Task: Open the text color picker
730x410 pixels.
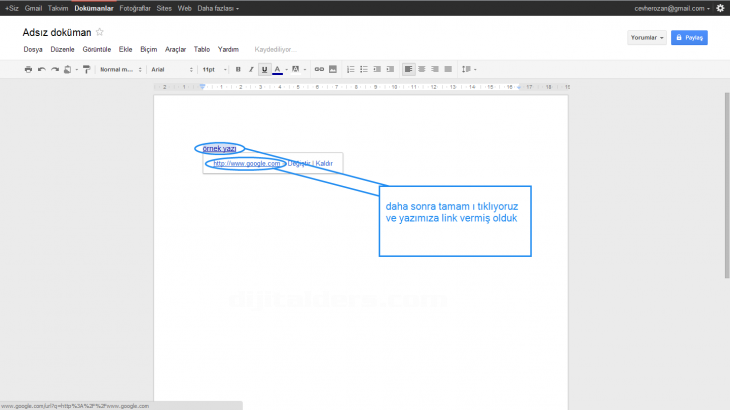Action: (279, 69)
